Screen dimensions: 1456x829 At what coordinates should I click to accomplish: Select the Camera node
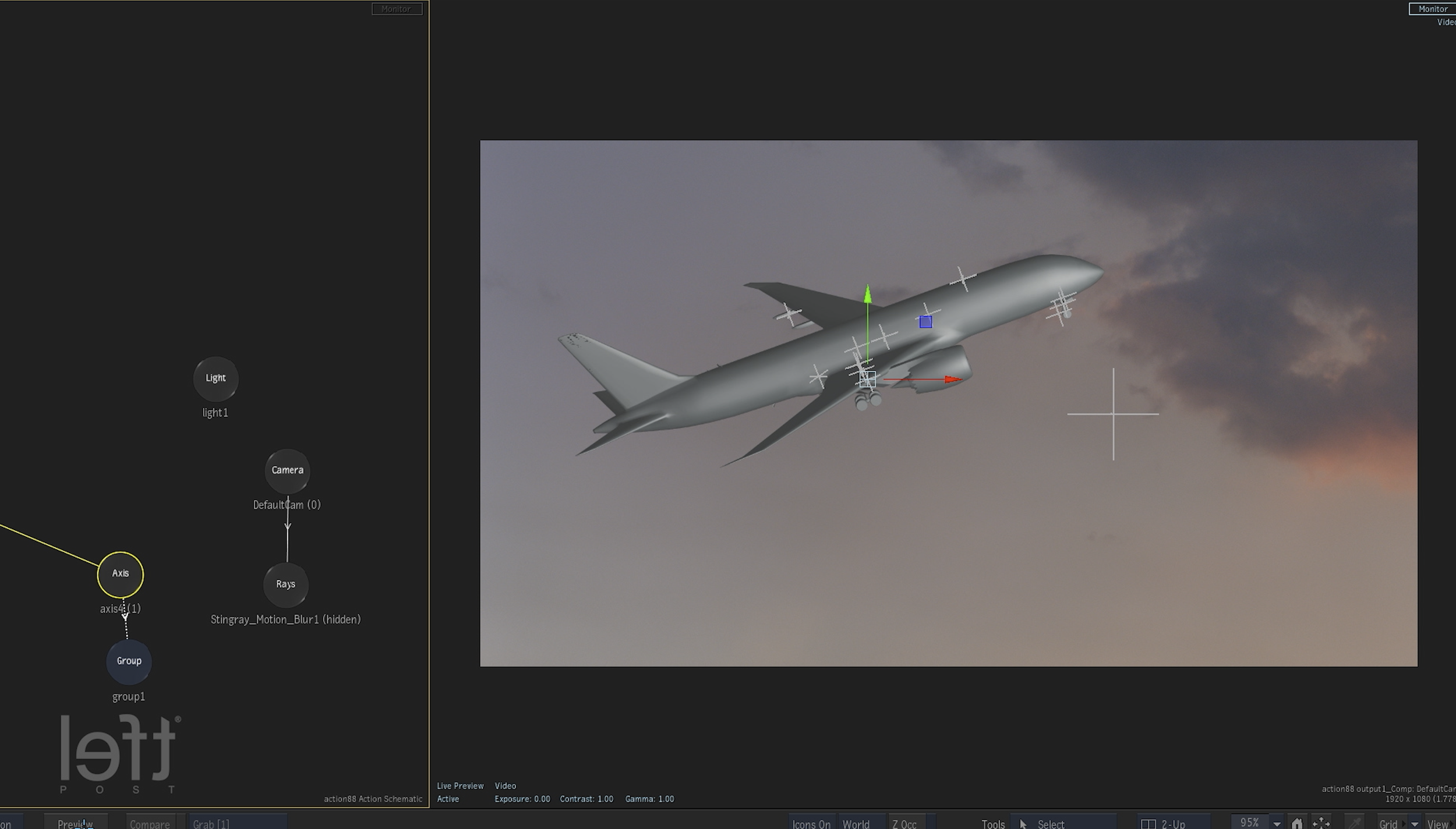[287, 470]
